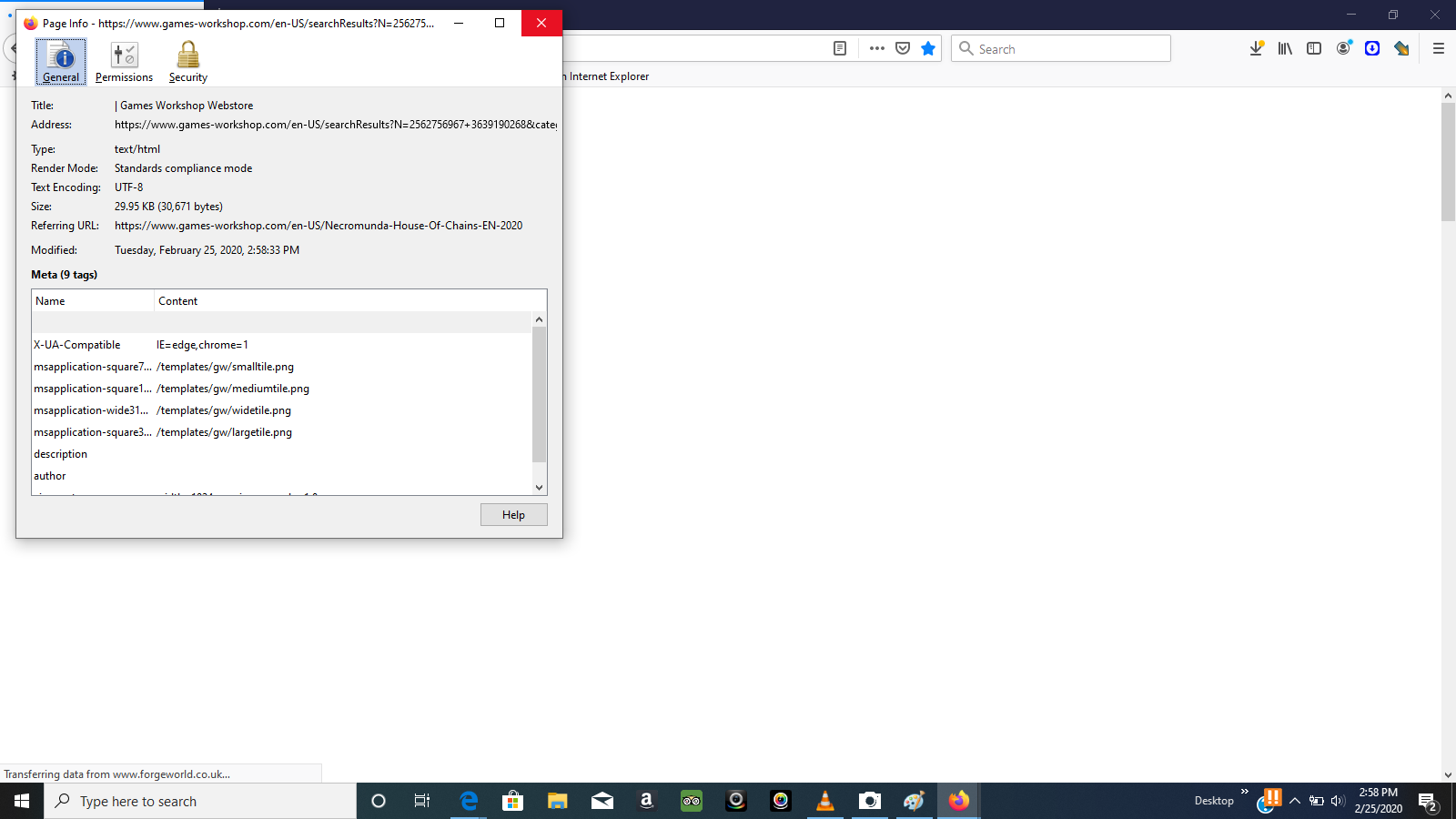The width and height of the screenshot is (1456, 819).
Task: Click the page Address URL field
Action: (x=336, y=125)
